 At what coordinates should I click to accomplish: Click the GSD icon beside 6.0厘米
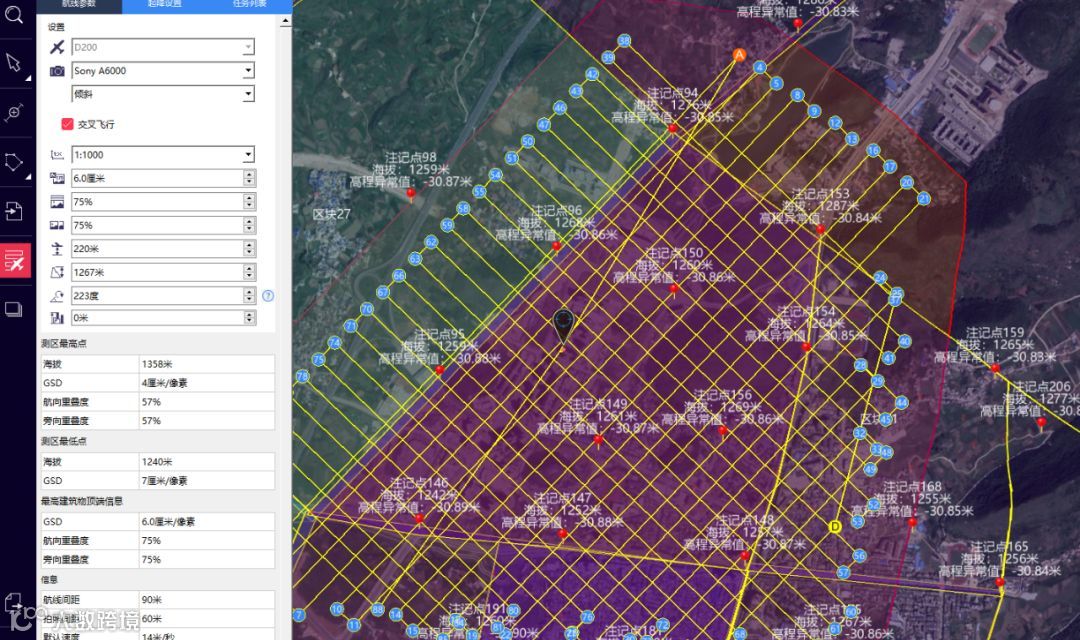coord(57,178)
